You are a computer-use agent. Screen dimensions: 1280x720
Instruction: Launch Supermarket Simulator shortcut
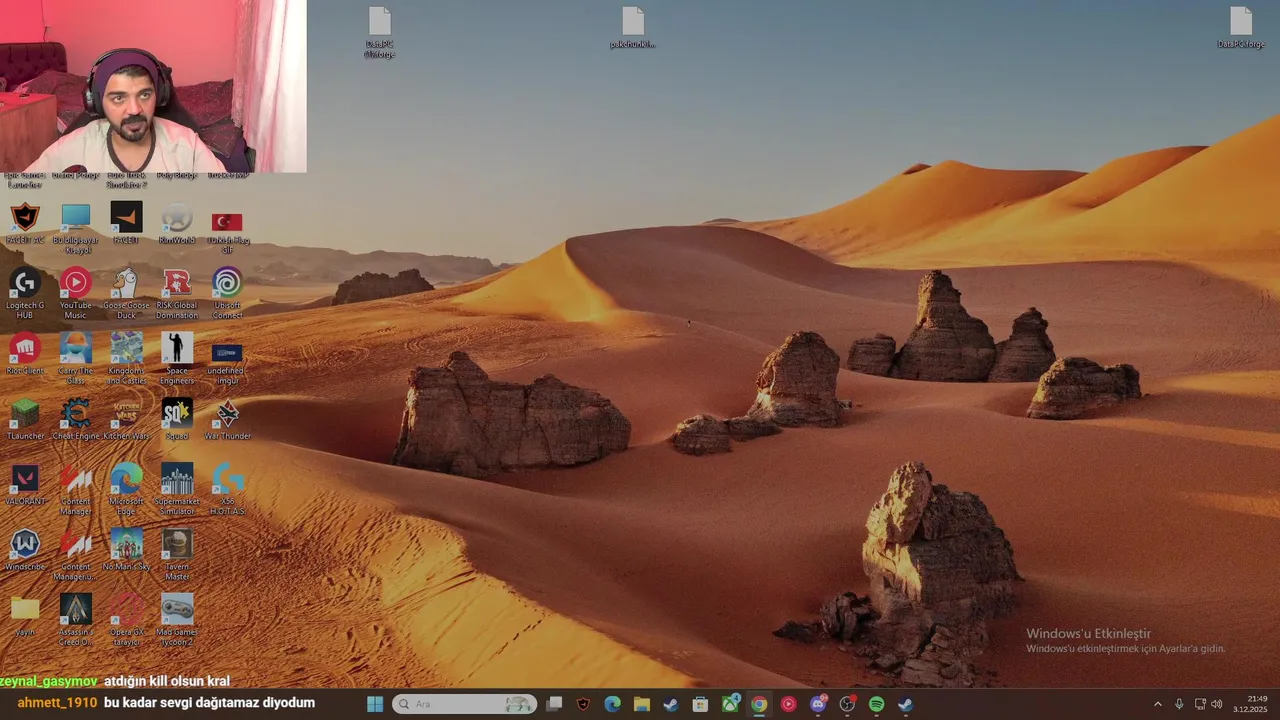[x=177, y=489]
